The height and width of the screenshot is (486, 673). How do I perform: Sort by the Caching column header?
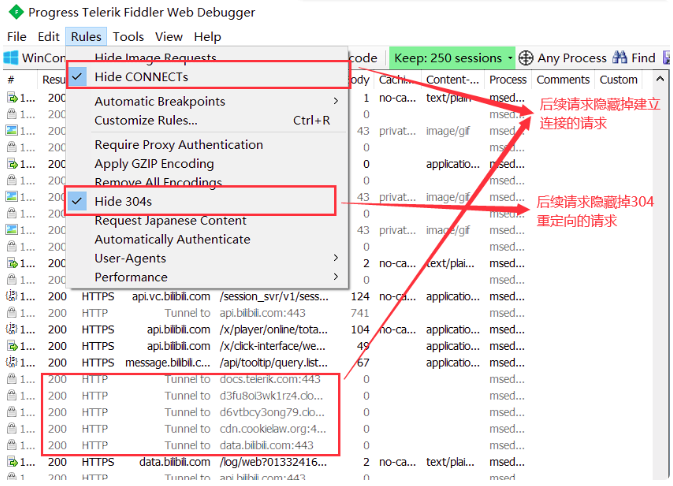point(397,80)
